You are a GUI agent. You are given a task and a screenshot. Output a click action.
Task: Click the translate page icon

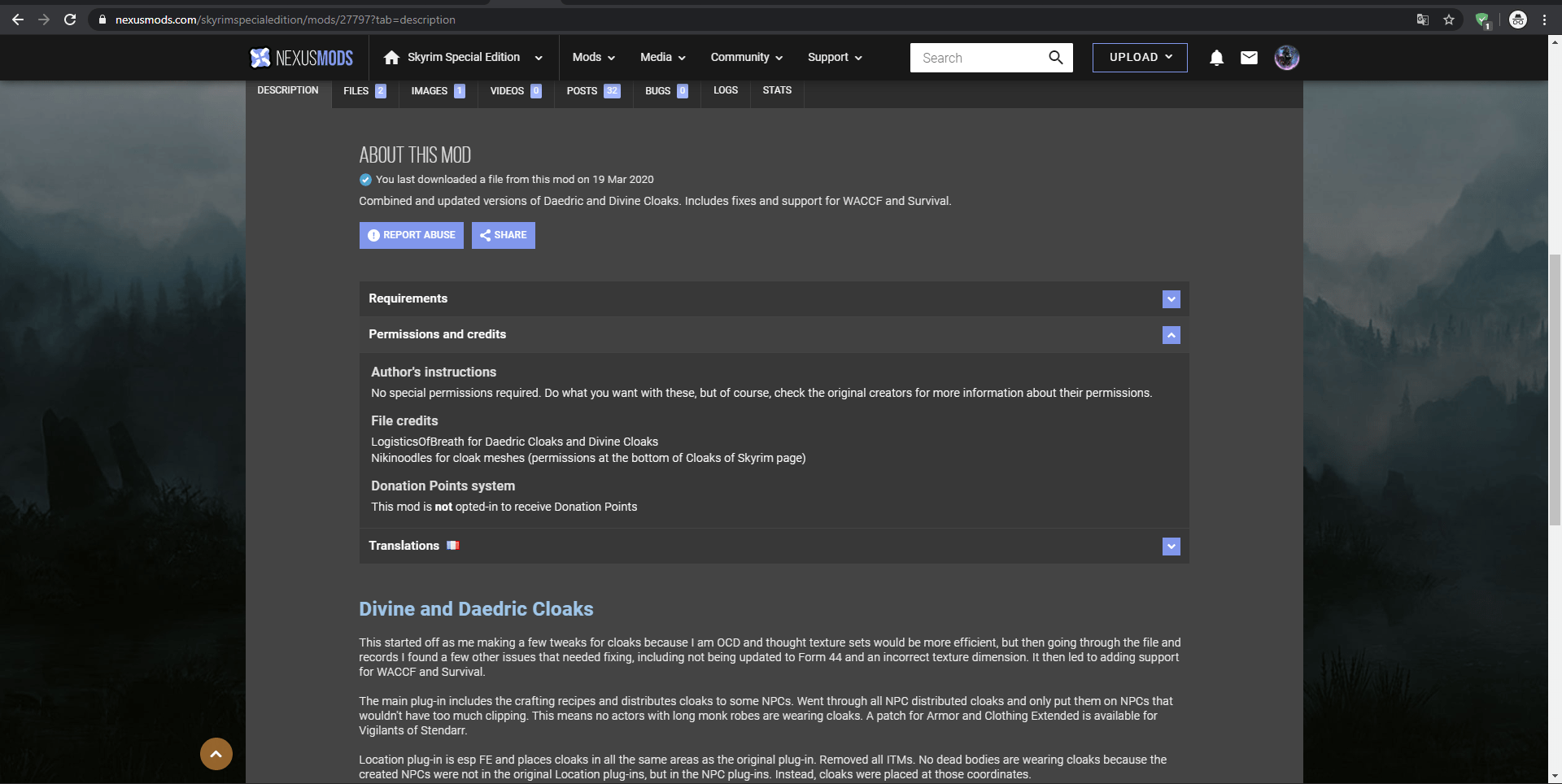tap(1422, 20)
